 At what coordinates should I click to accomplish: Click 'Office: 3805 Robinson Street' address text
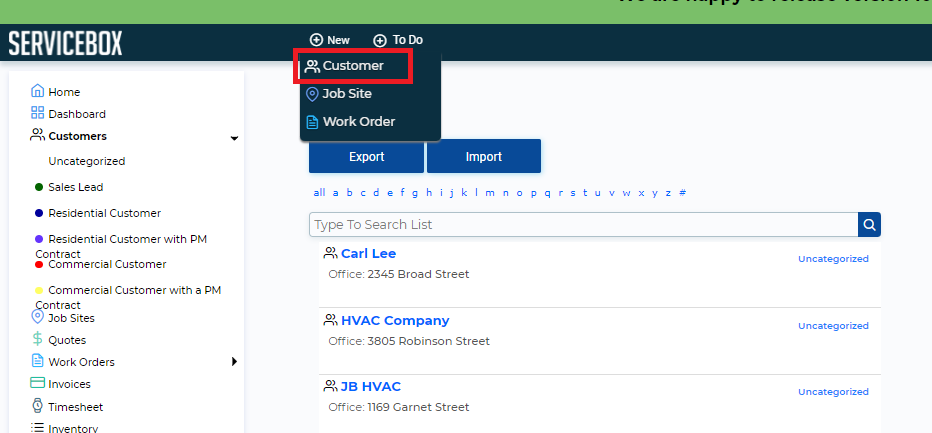coord(409,341)
